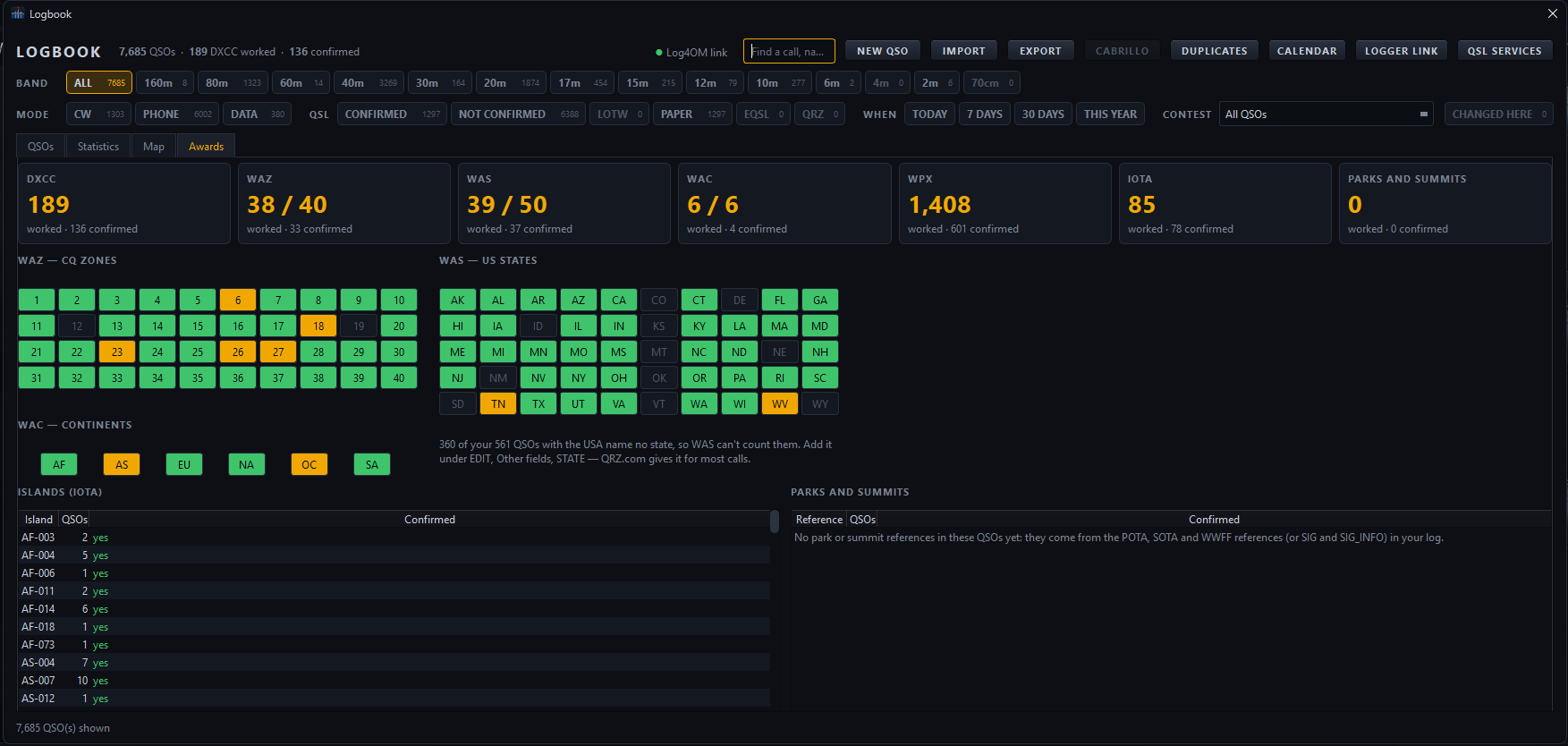The image size is (1568, 746).
Task: Filter QSOs to THIS YEAR
Action: click(1110, 114)
